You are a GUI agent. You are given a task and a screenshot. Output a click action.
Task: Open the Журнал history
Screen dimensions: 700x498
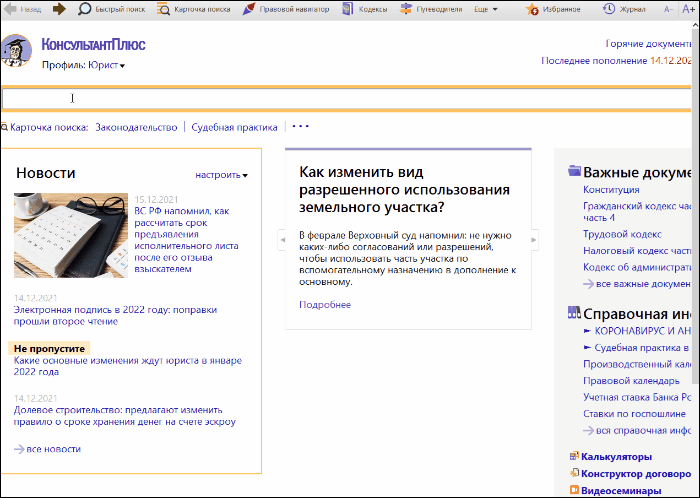(x=624, y=9)
